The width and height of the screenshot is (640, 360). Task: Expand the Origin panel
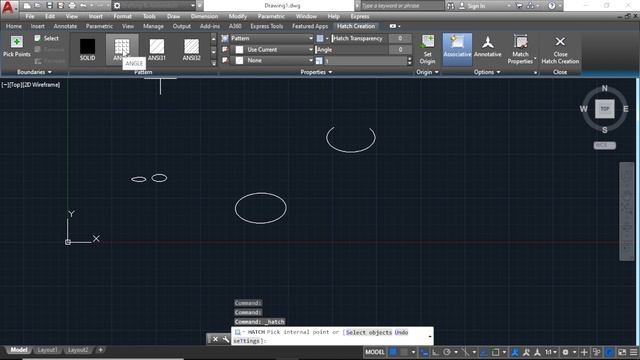point(427,72)
